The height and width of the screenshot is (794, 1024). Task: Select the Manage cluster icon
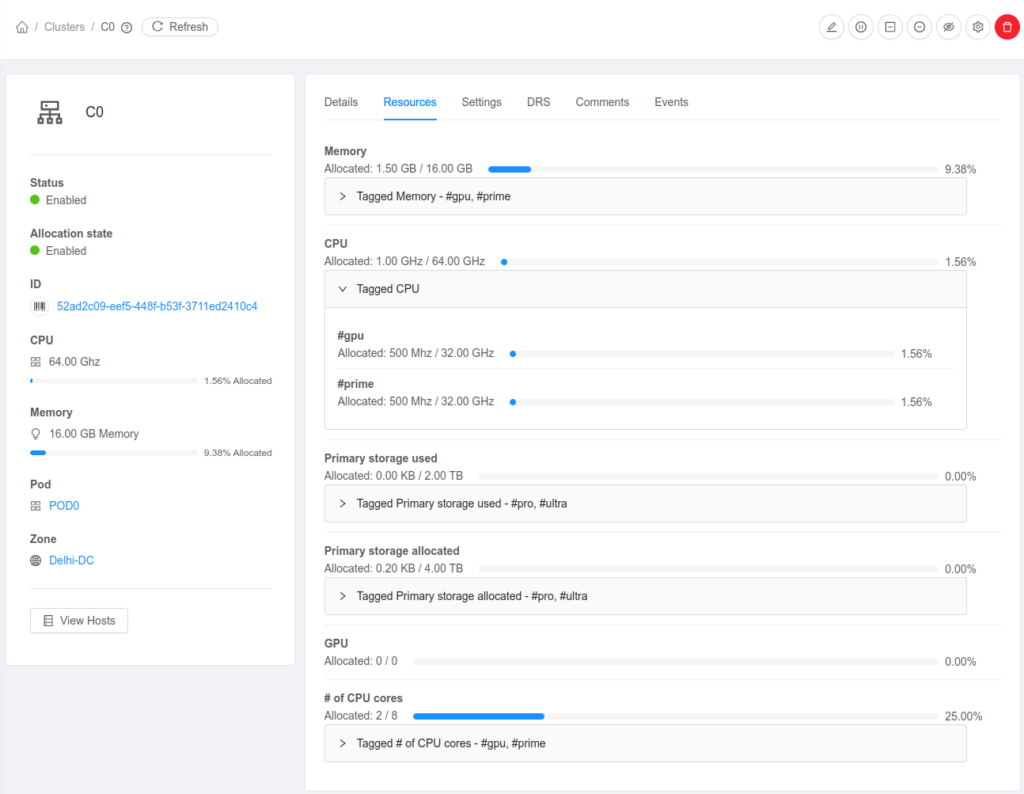coord(890,27)
